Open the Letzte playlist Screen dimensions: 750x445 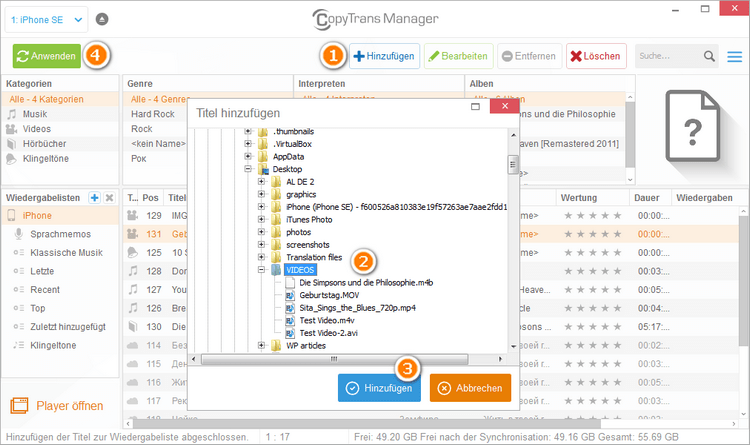[x=60, y=271]
